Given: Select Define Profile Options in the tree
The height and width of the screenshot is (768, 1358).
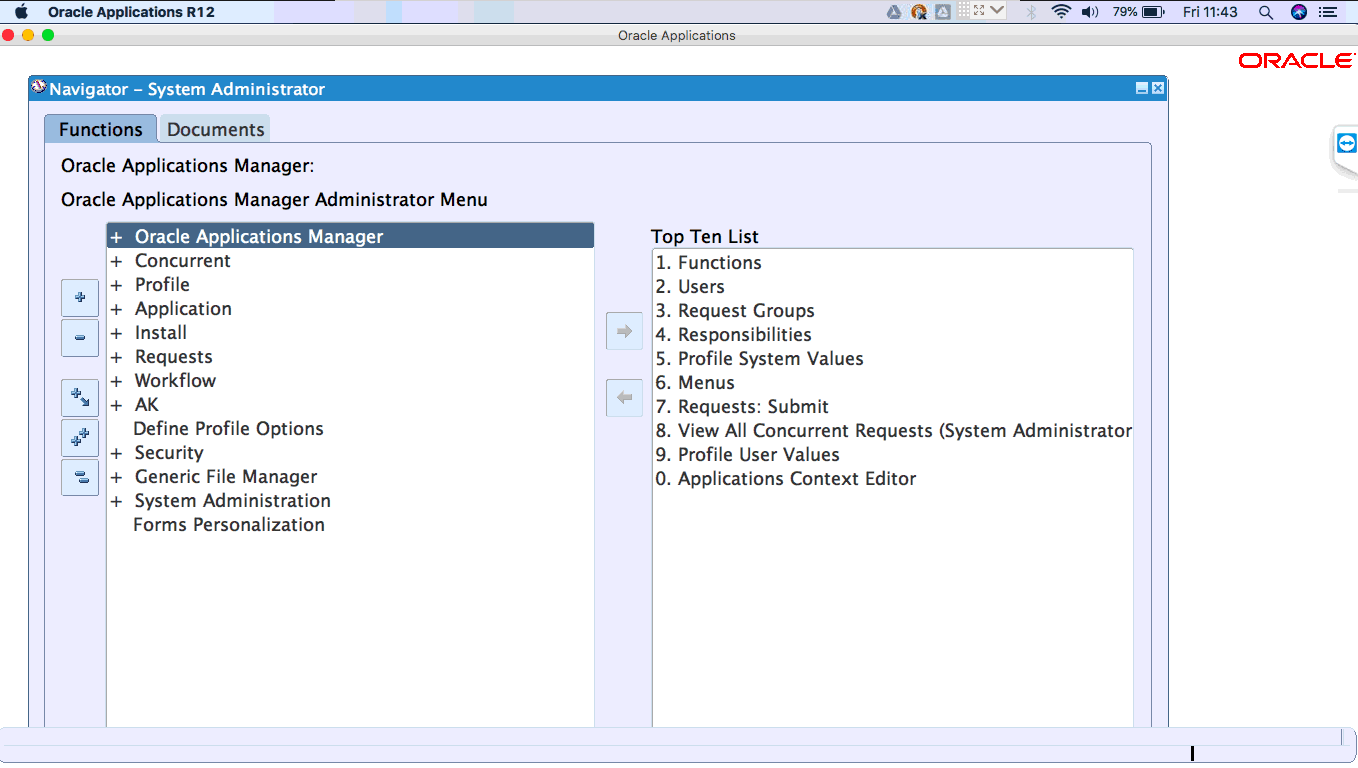Looking at the screenshot, I should pos(228,429).
